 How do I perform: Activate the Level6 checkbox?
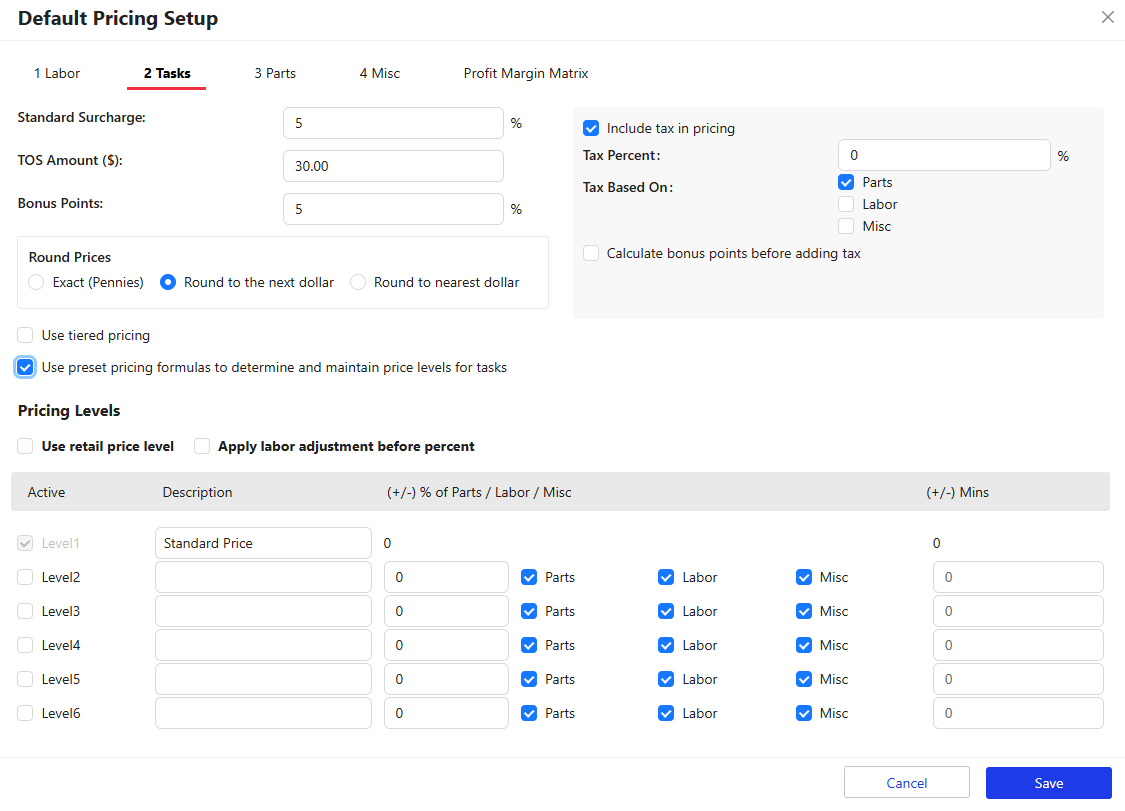click(x=25, y=713)
